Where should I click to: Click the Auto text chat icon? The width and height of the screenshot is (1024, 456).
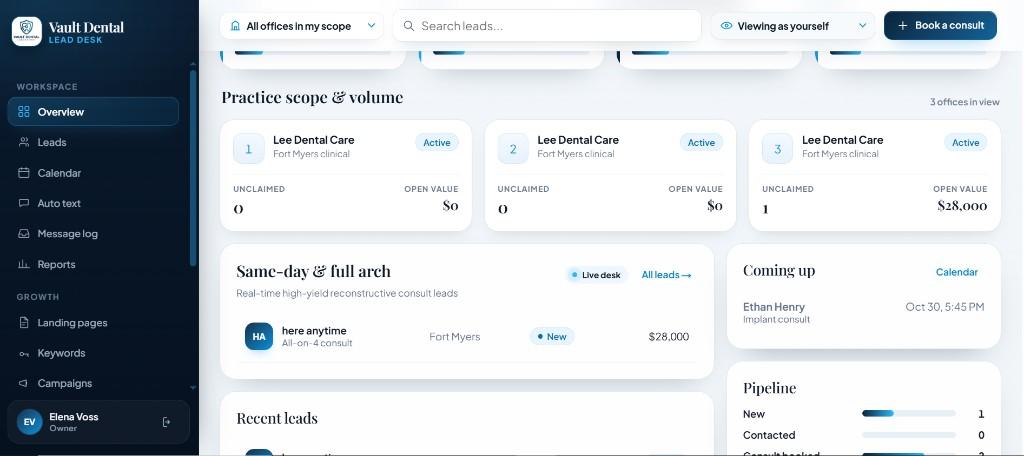click(x=24, y=203)
